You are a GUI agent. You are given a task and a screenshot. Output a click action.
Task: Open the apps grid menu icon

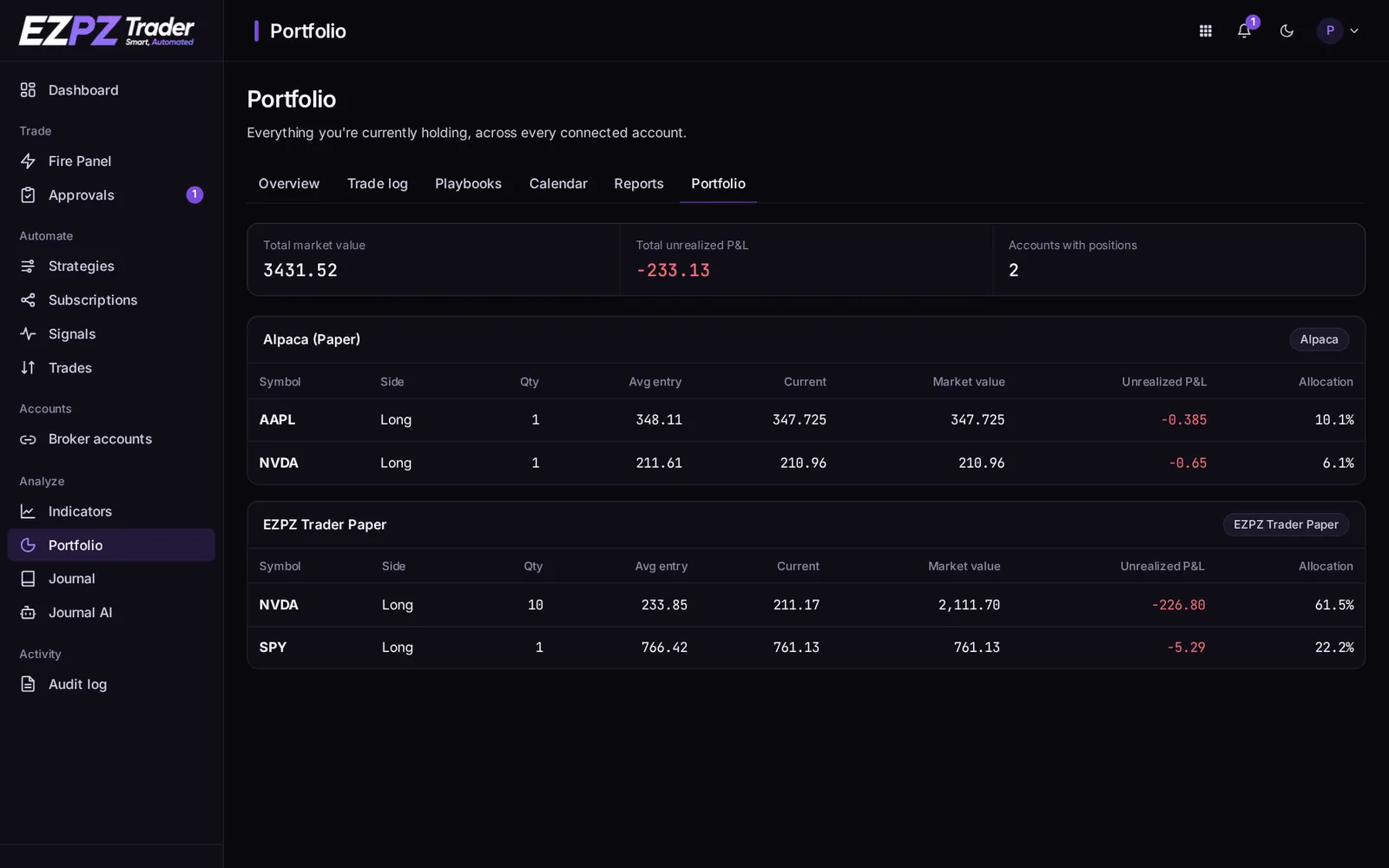click(x=1205, y=31)
